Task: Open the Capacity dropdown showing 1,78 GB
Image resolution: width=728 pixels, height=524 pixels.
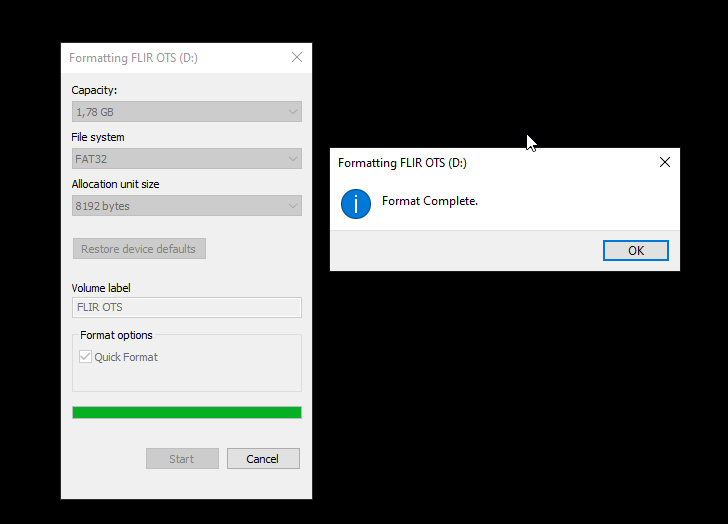Action: point(187,112)
